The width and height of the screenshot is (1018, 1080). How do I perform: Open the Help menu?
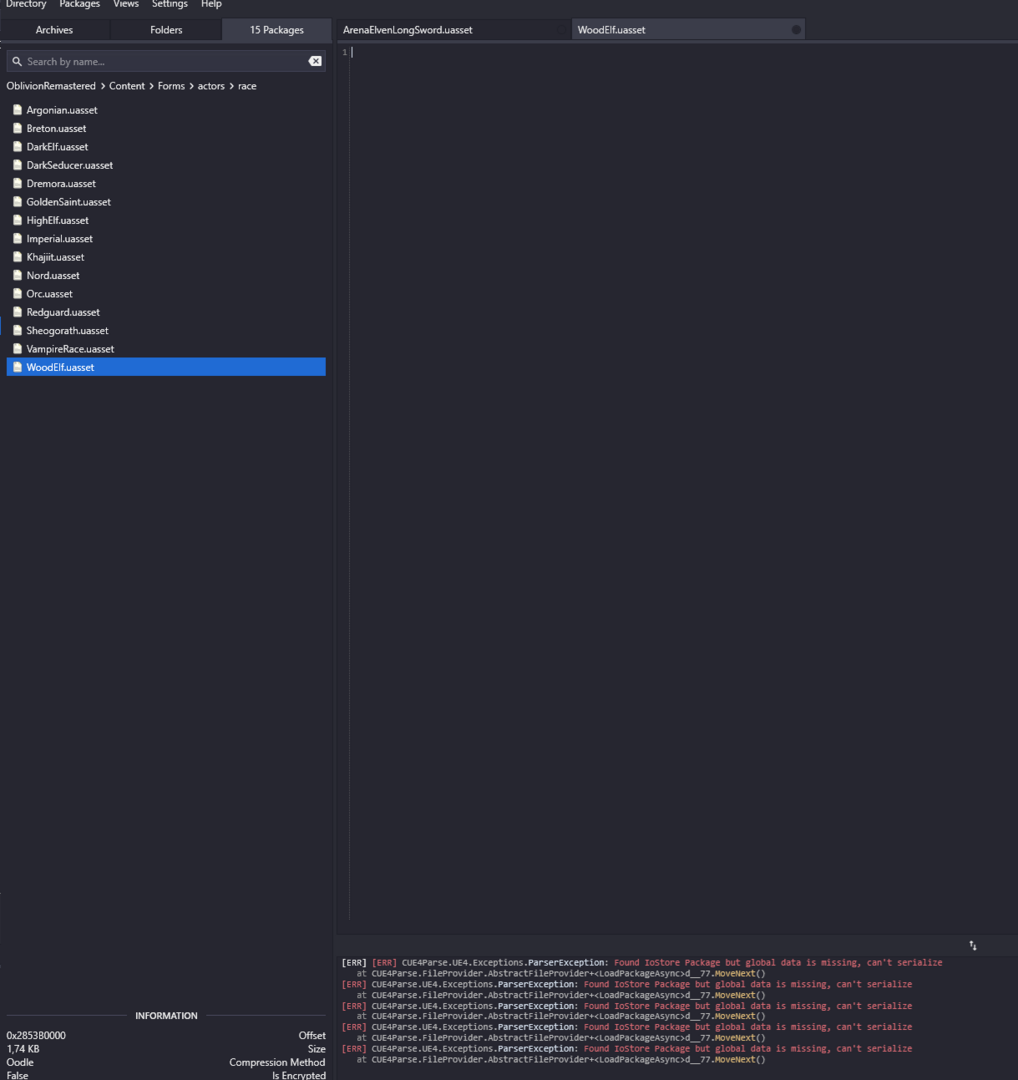pos(211,4)
